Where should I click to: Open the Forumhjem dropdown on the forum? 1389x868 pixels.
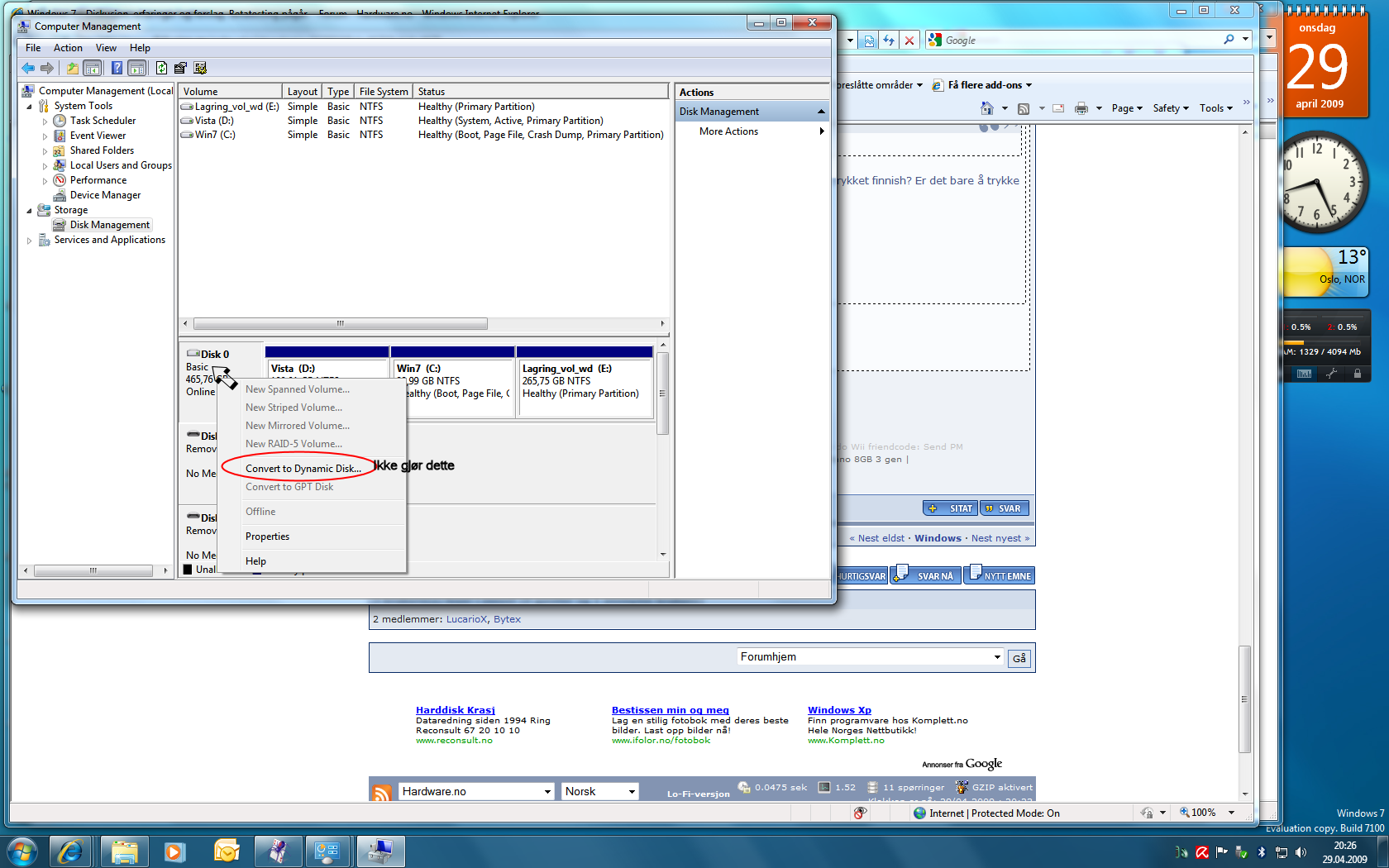(x=871, y=657)
